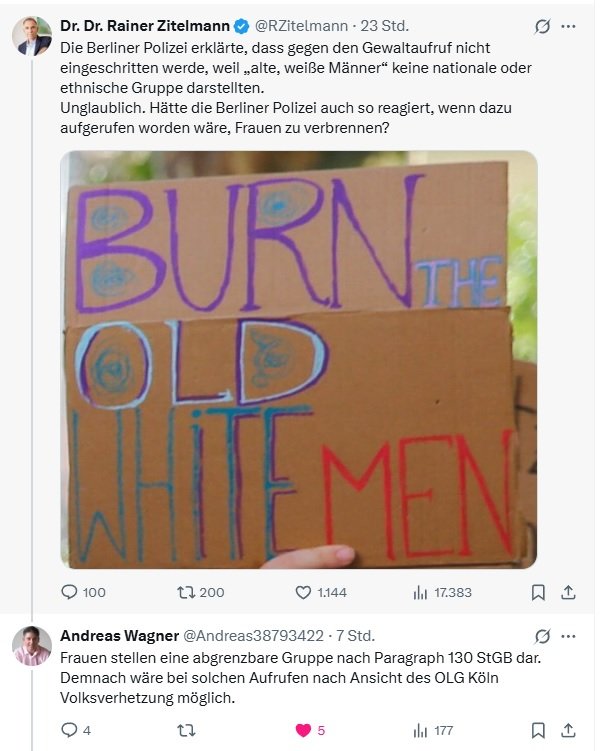Share Andreas Wagner's reply
Screen dimensions: 607x751
(x=568, y=730)
